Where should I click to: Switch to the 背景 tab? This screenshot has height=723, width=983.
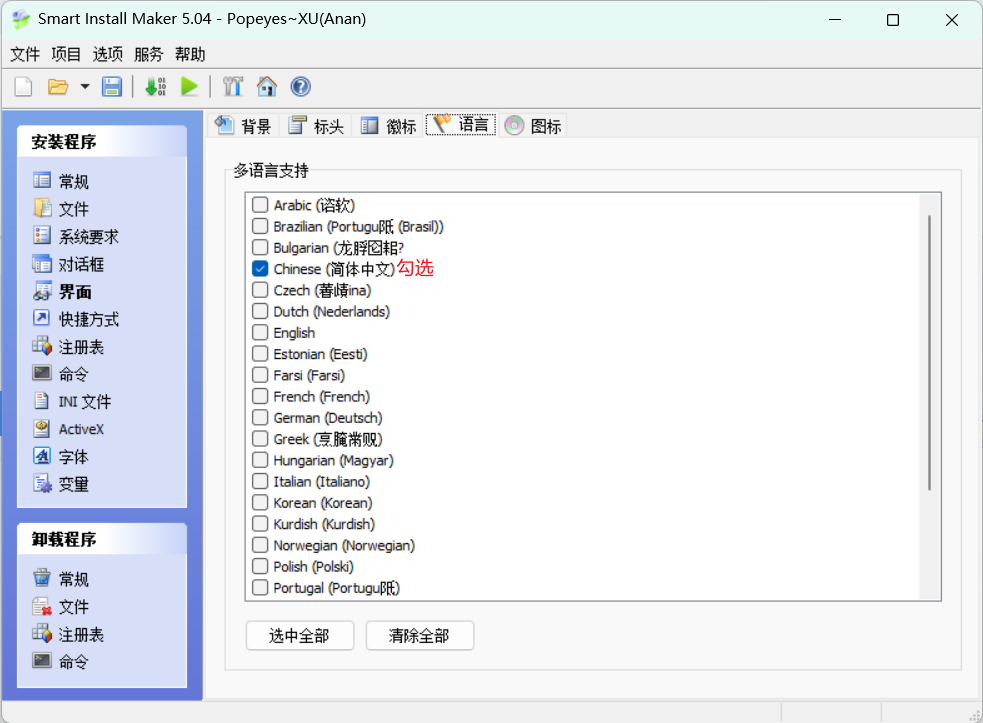tap(244, 126)
